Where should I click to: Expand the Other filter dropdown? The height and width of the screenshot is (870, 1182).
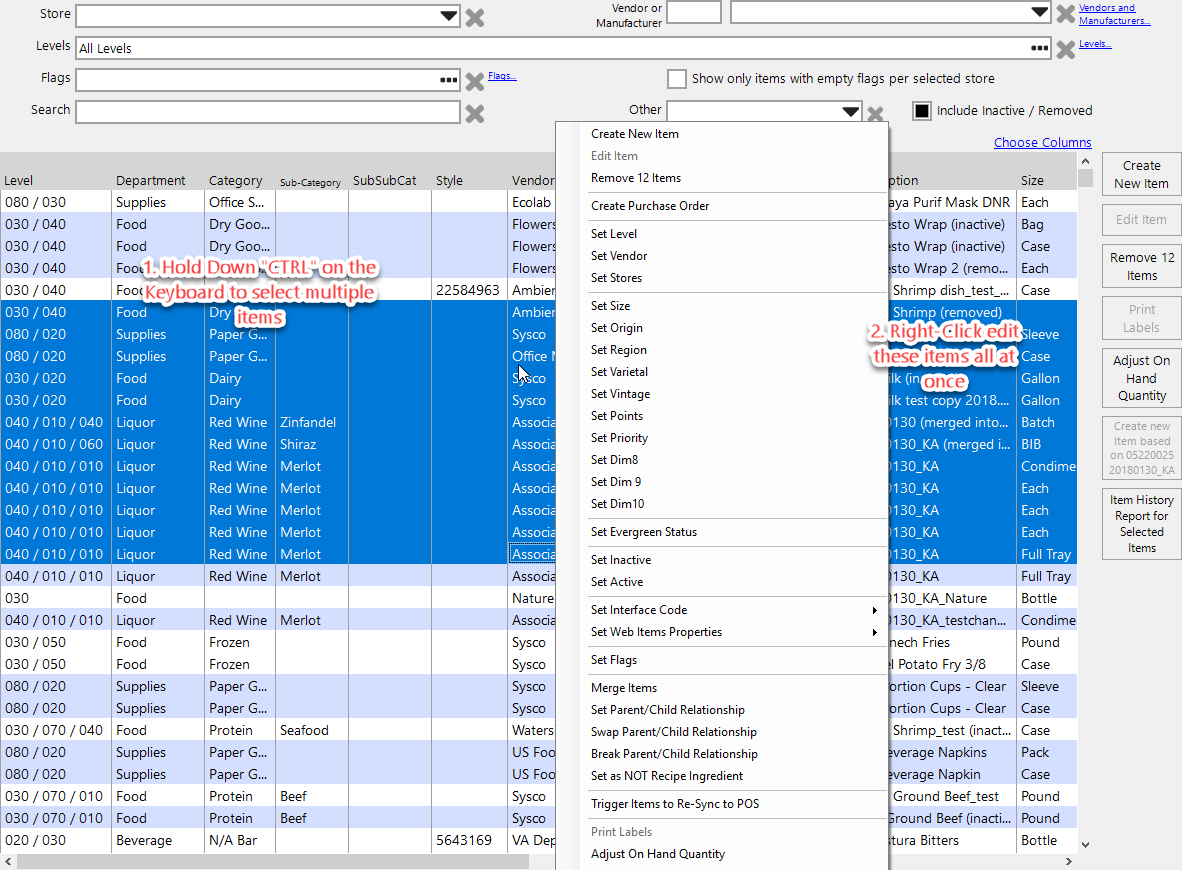pyautogui.click(x=850, y=112)
